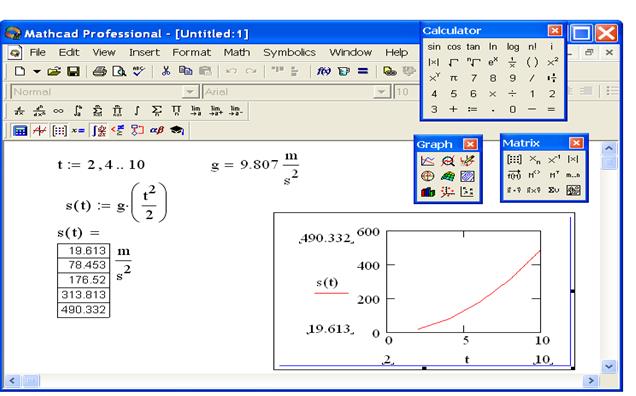
Task: Toggle the Boolean toolbar button
Action: 118,131
